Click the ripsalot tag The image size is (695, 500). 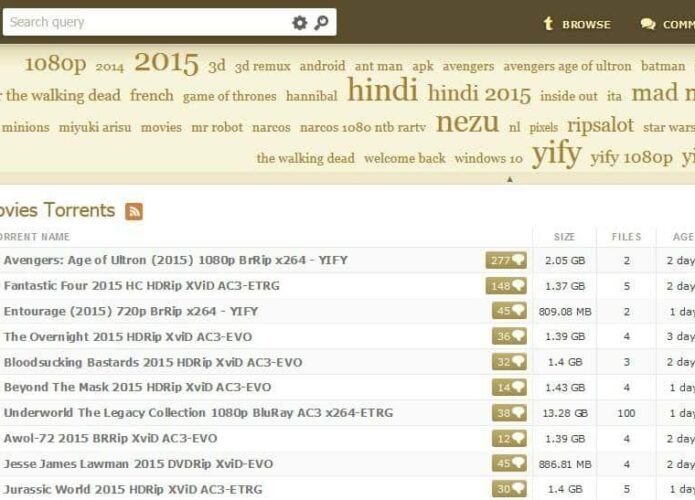[601, 125]
